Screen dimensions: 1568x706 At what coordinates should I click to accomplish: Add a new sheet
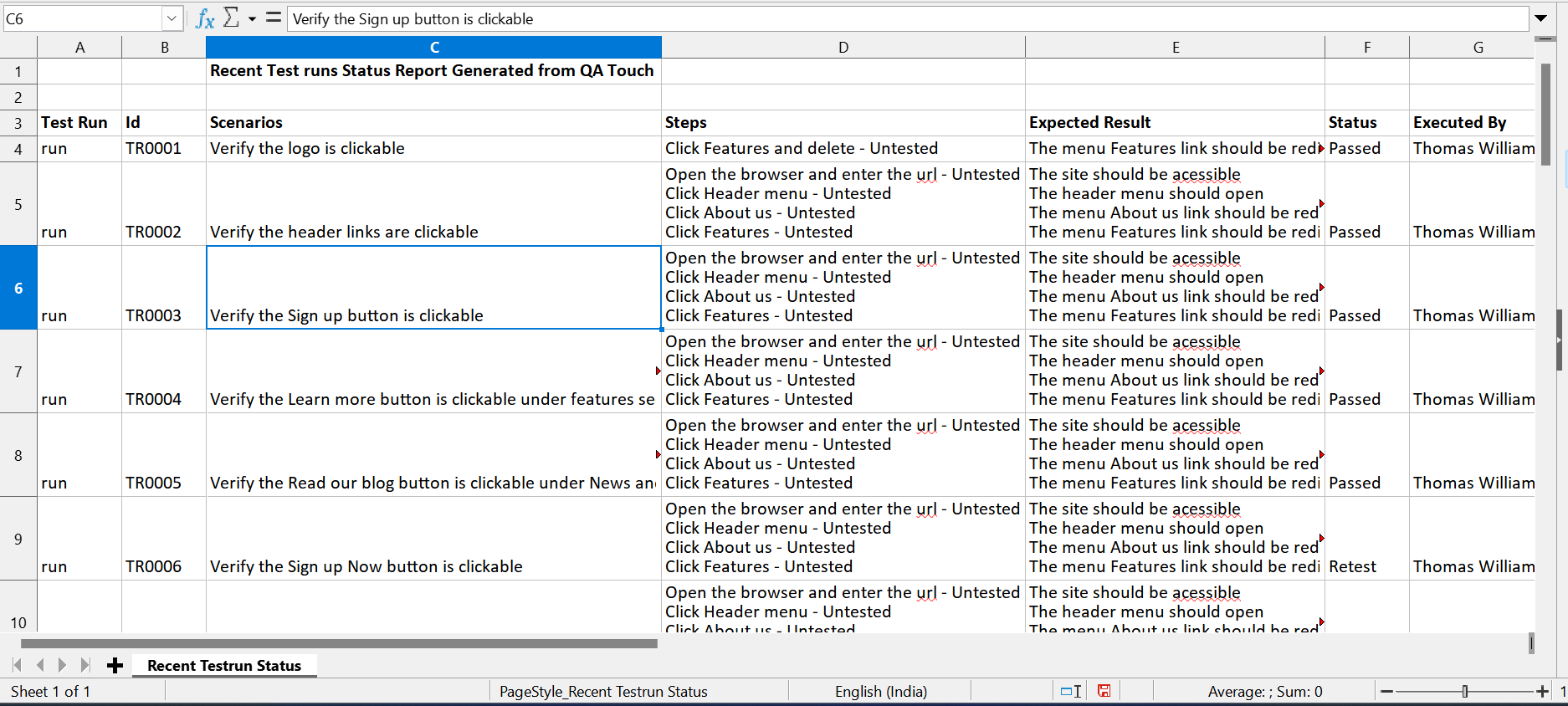click(x=115, y=665)
